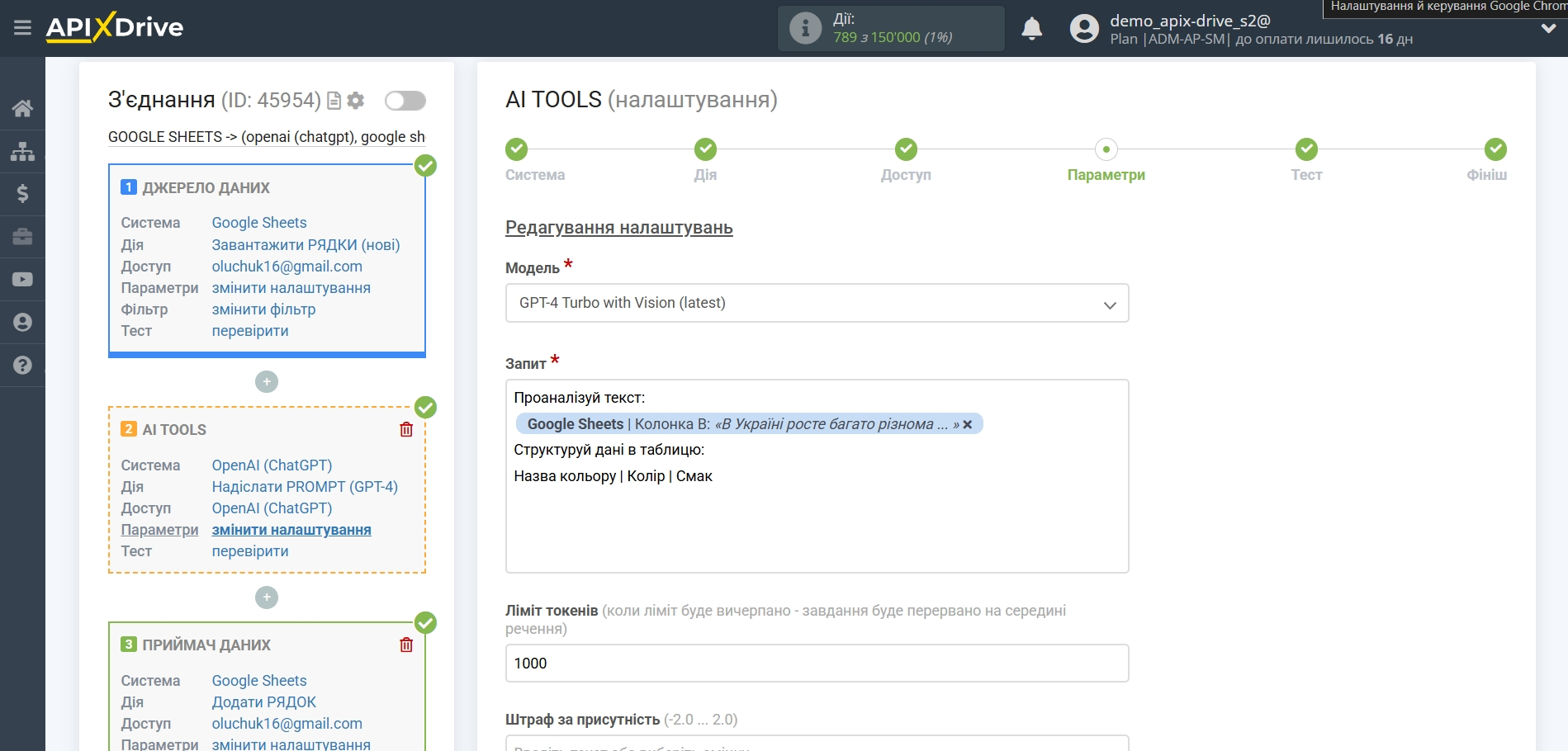Viewport: 1568px width, 751px height.
Task: Open billing dollar icon in sidebar
Action: pos(22,194)
